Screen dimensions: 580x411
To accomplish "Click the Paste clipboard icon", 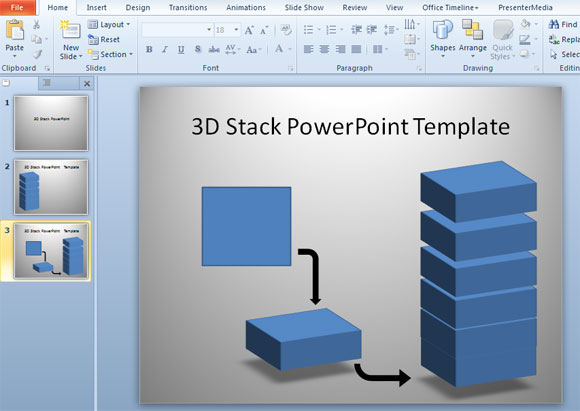I will [15, 30].
